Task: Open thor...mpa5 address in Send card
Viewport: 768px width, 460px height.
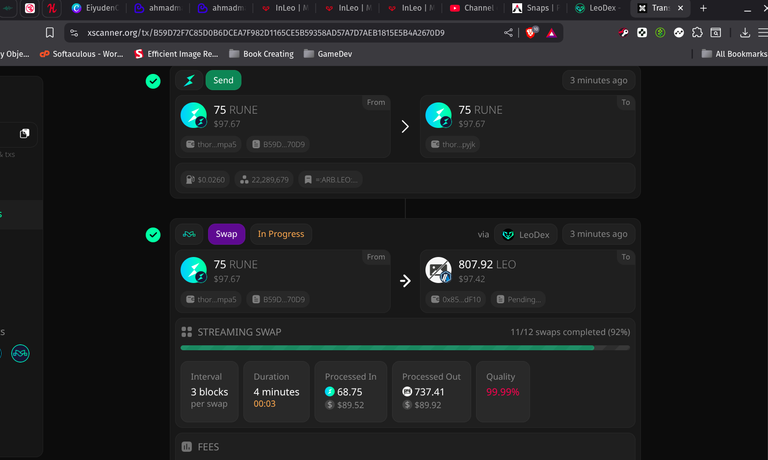Action: [211, 145]
